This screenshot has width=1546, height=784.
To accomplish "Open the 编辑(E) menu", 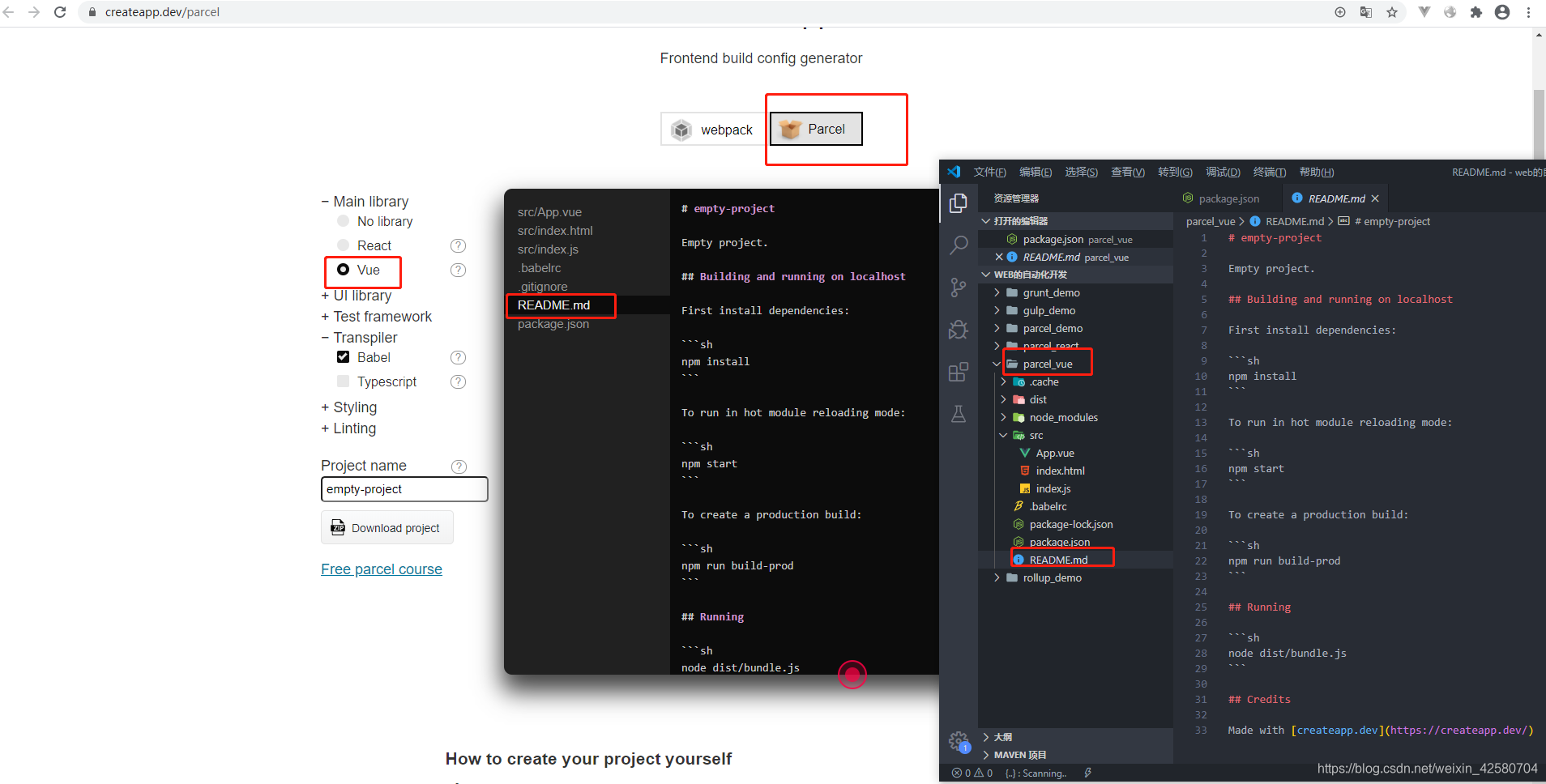I will (x=1036, y=172).
